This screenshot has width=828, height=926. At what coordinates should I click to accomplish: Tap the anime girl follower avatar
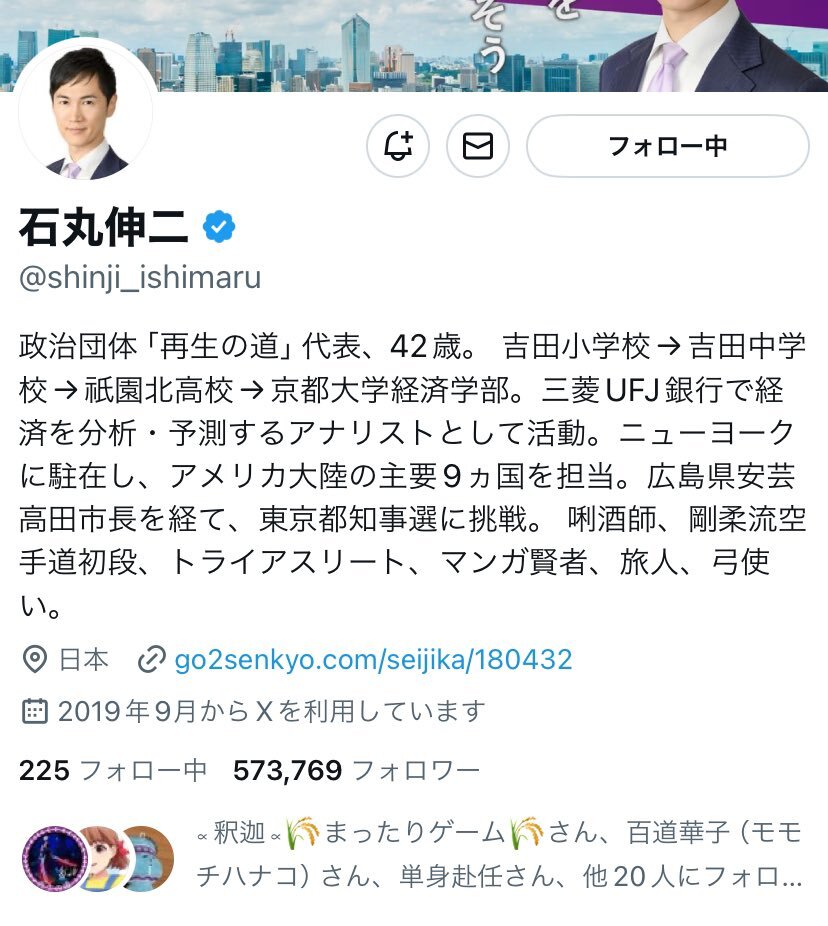[x=100, y=858]
